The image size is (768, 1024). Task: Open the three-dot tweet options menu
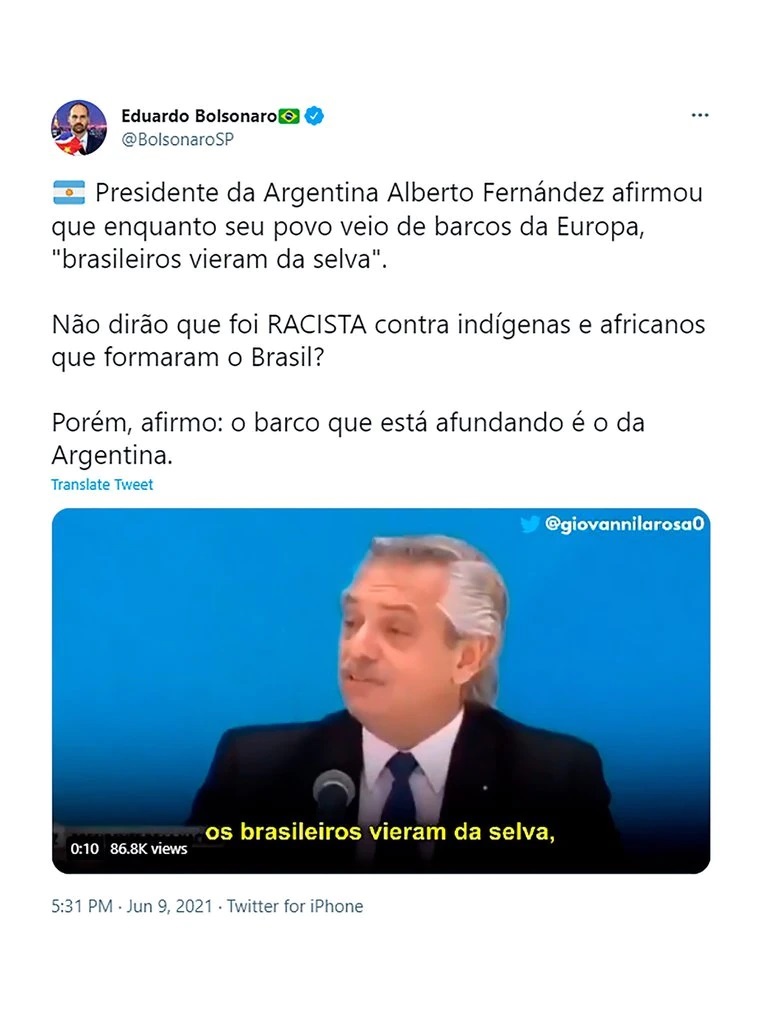click(699, 116)
